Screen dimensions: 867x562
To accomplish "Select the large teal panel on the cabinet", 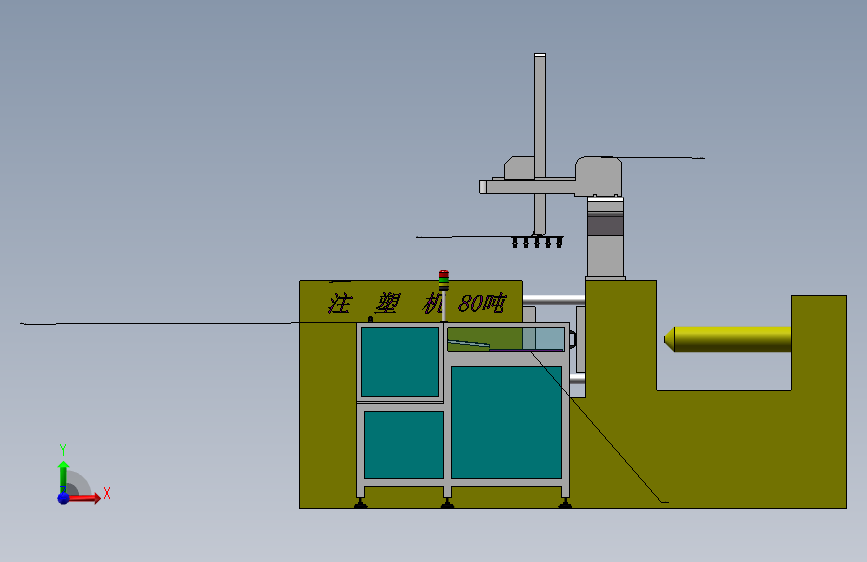I will coord(506,422).
